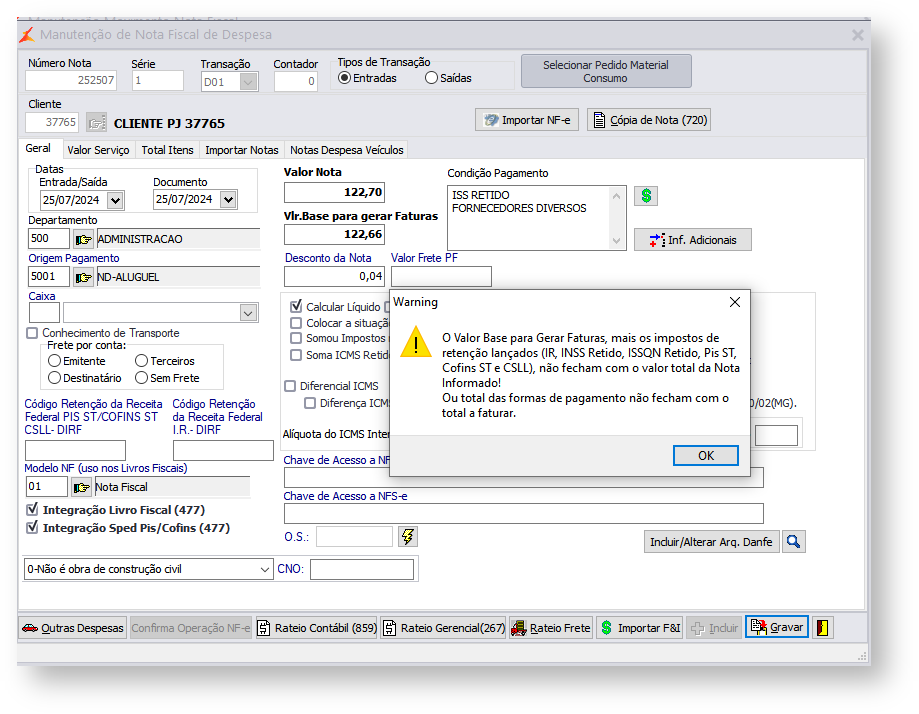The height and width of the screenshot is (714, 919).
Task: Enable Conhecimento de Transporte checkbox
Action: (33, 333)
